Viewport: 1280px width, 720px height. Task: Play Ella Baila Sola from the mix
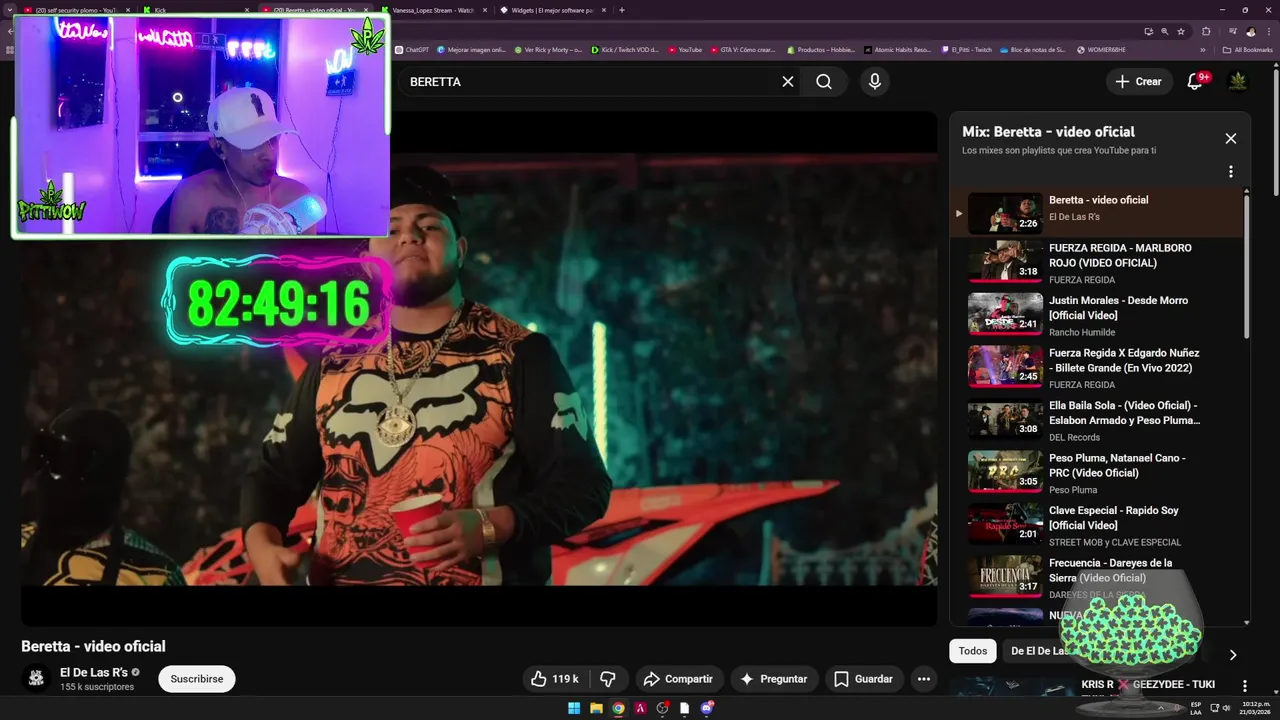1095,420
